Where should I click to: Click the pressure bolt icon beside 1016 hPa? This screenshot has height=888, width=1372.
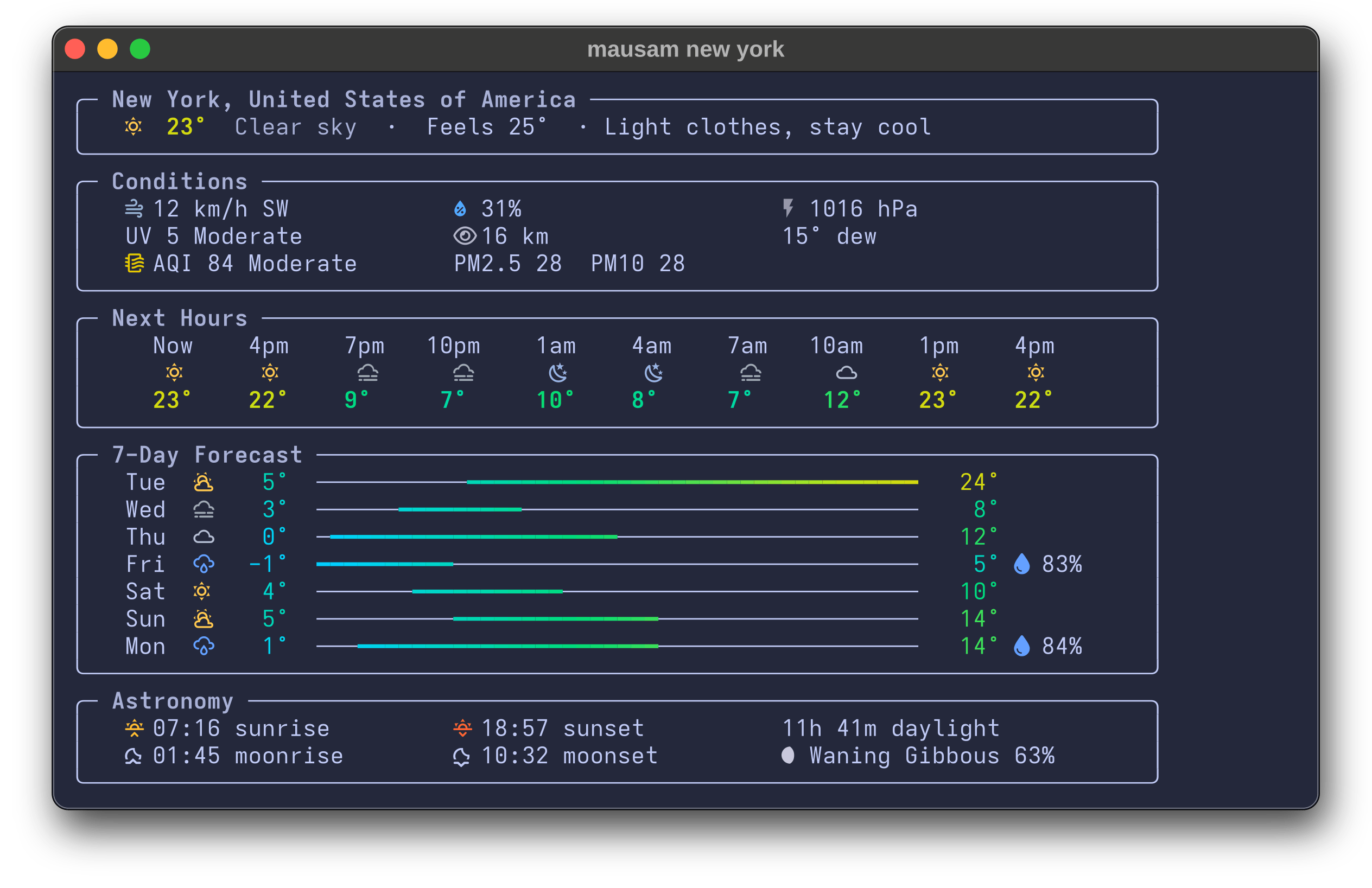coord(788,208)
